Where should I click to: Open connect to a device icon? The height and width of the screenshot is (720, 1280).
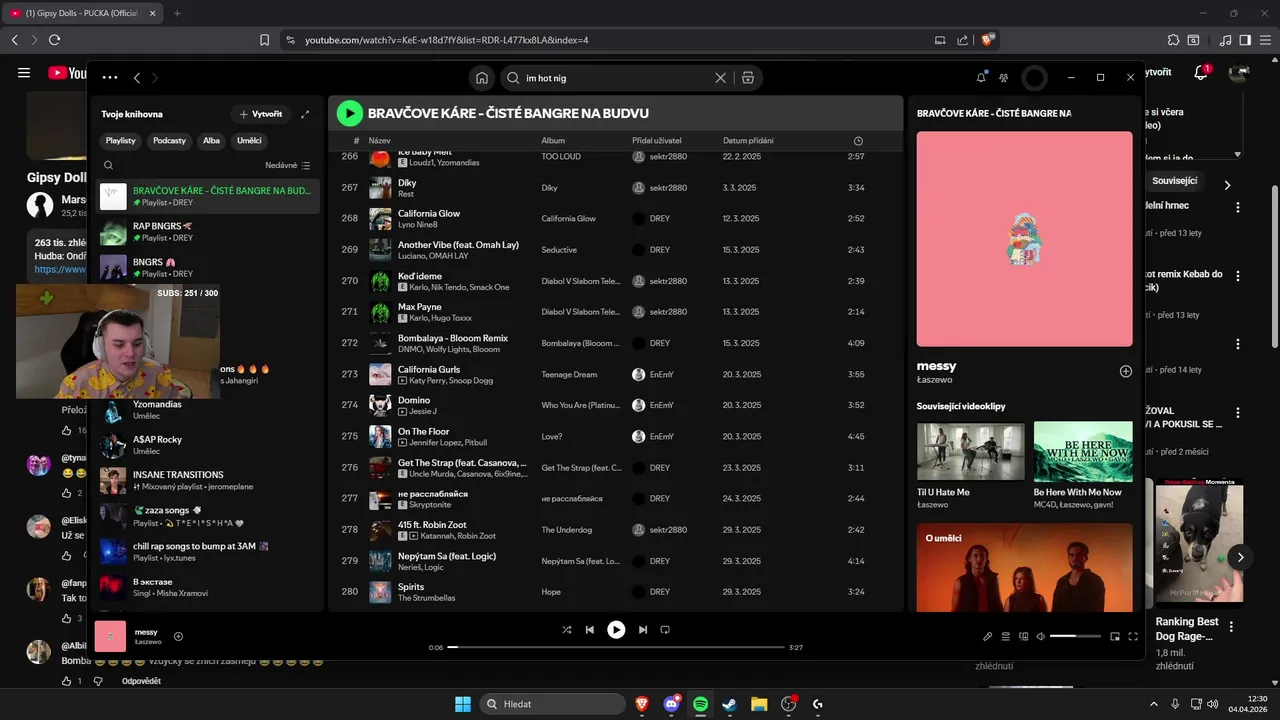coord(1023,636)
